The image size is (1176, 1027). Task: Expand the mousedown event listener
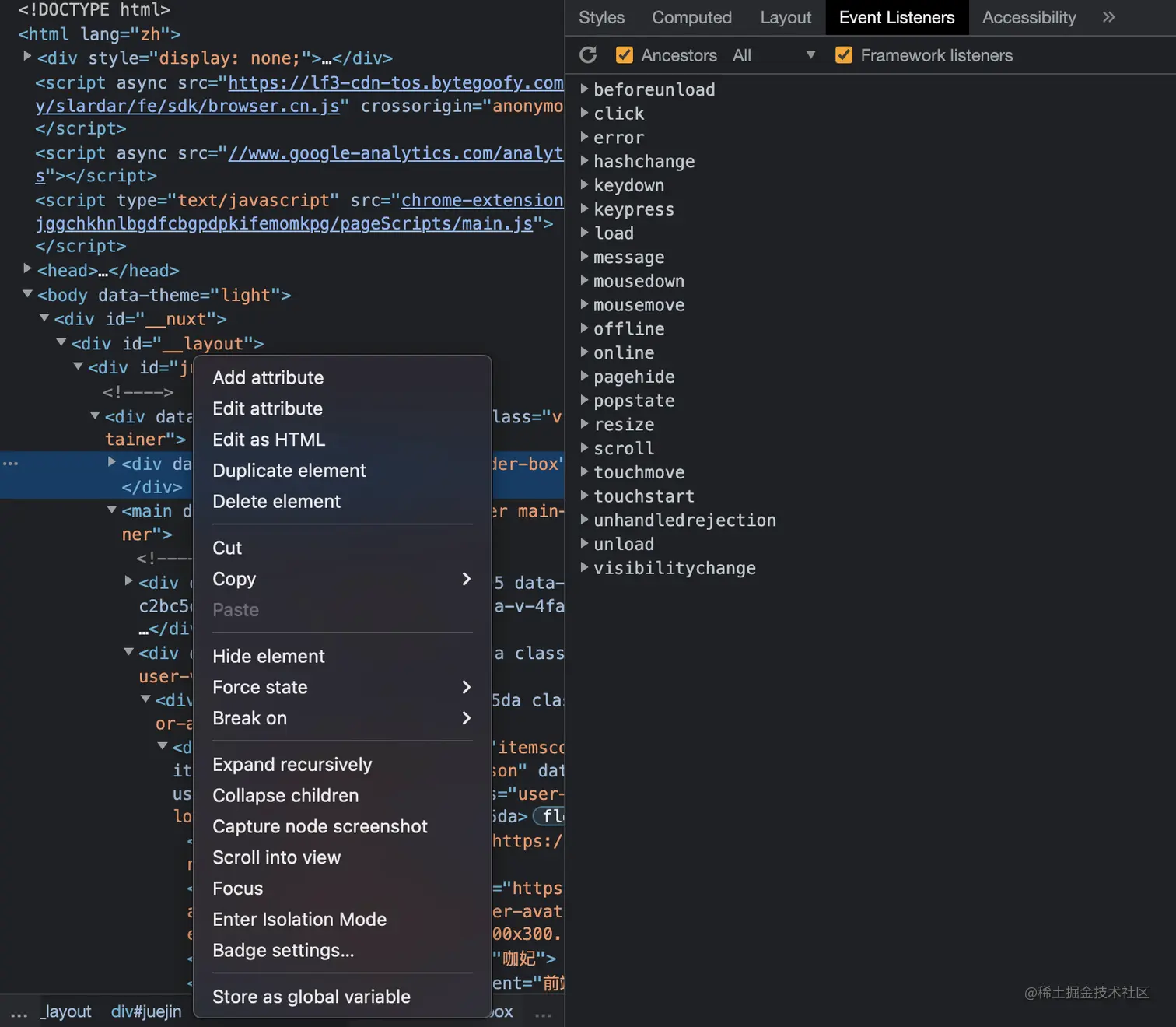[585, 281]
